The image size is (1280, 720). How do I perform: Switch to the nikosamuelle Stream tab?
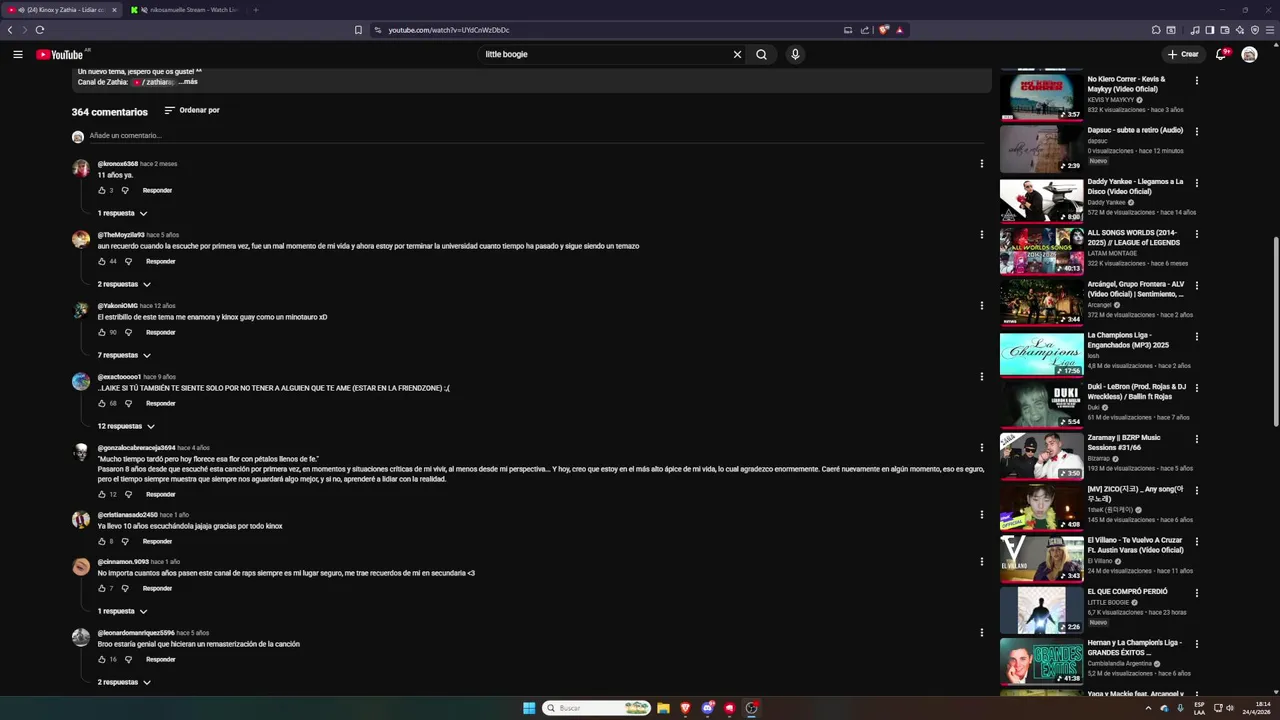(x=185, y=10)
